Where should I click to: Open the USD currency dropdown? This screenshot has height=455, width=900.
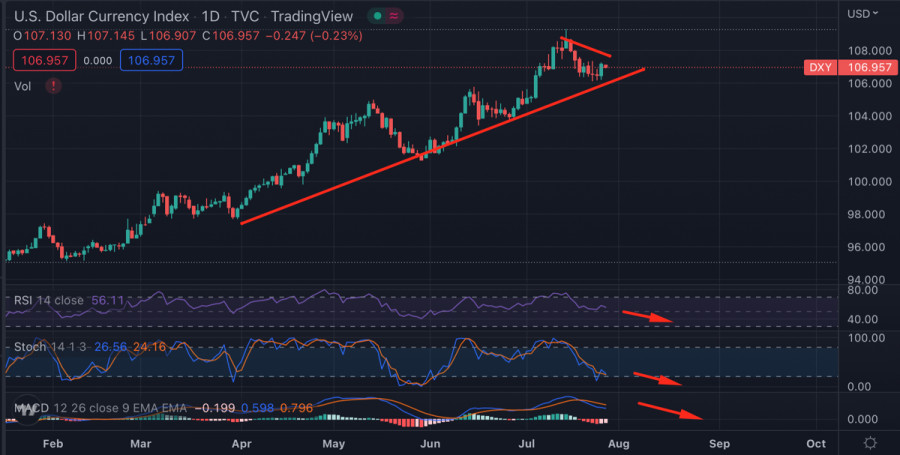(x=863, y=14)
